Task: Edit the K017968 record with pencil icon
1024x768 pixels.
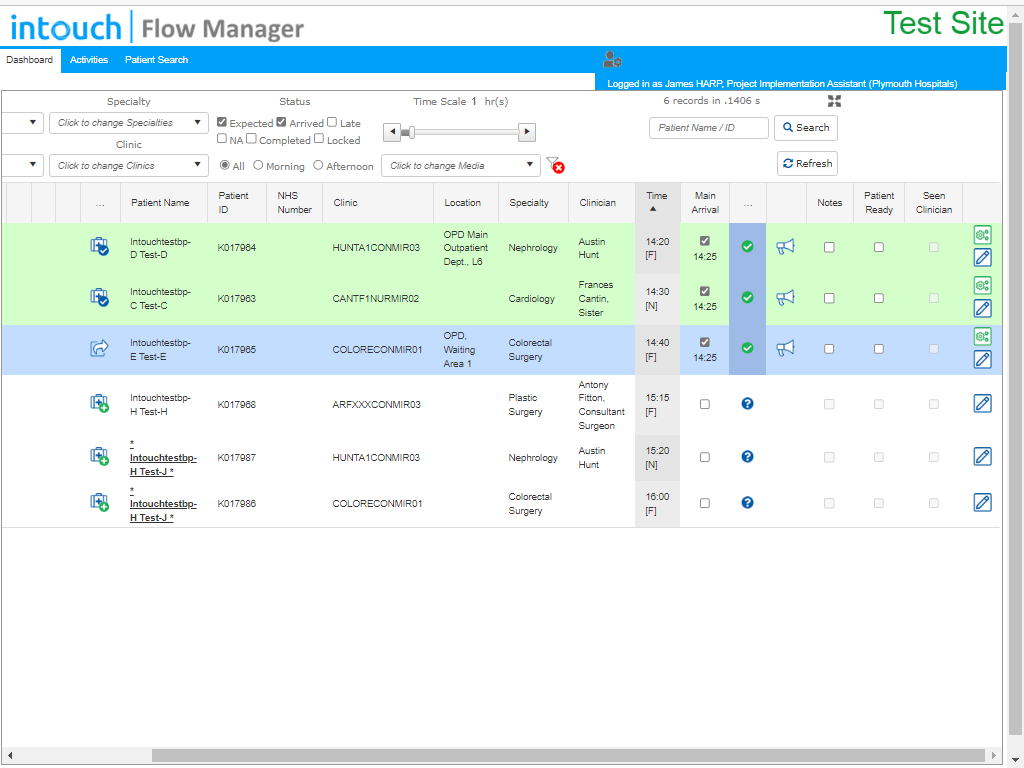Action: point(982,404)
